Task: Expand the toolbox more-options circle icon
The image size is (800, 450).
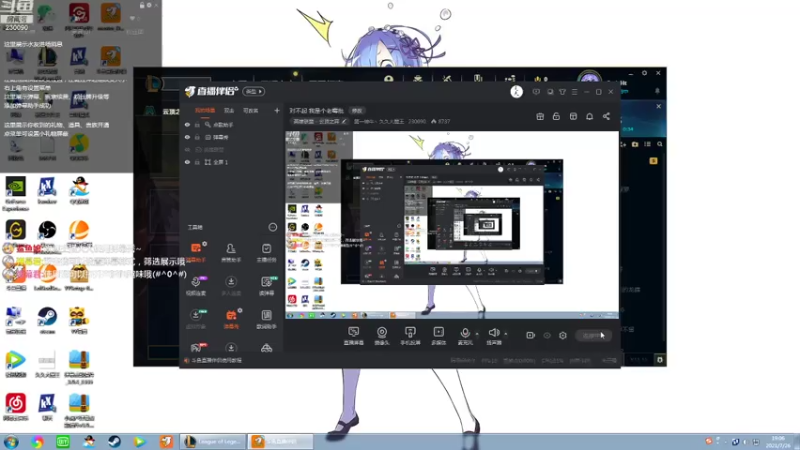Action: point(272,227)
